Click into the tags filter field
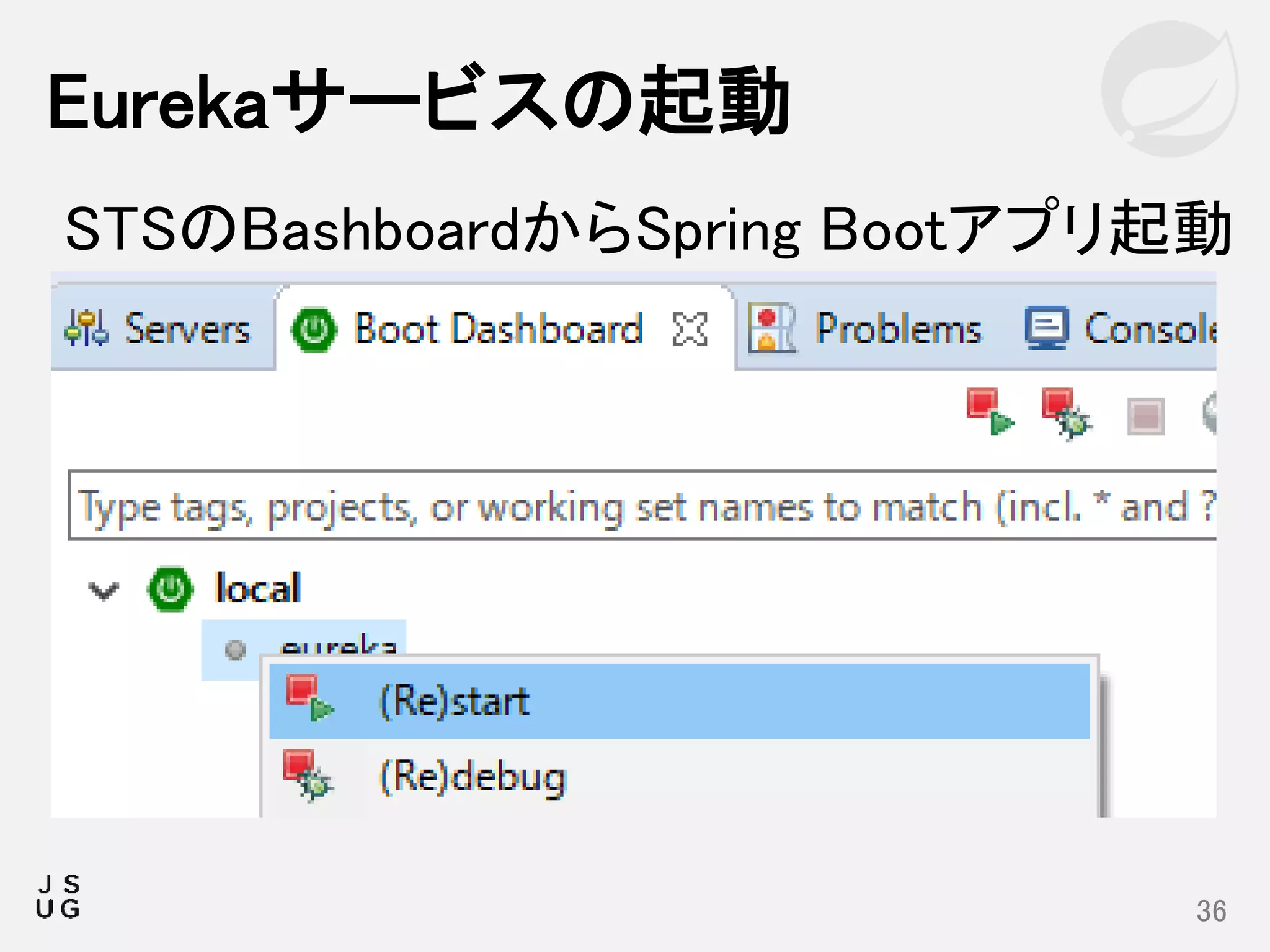This screenshot has width=1270, height=952. pos(642,506)
